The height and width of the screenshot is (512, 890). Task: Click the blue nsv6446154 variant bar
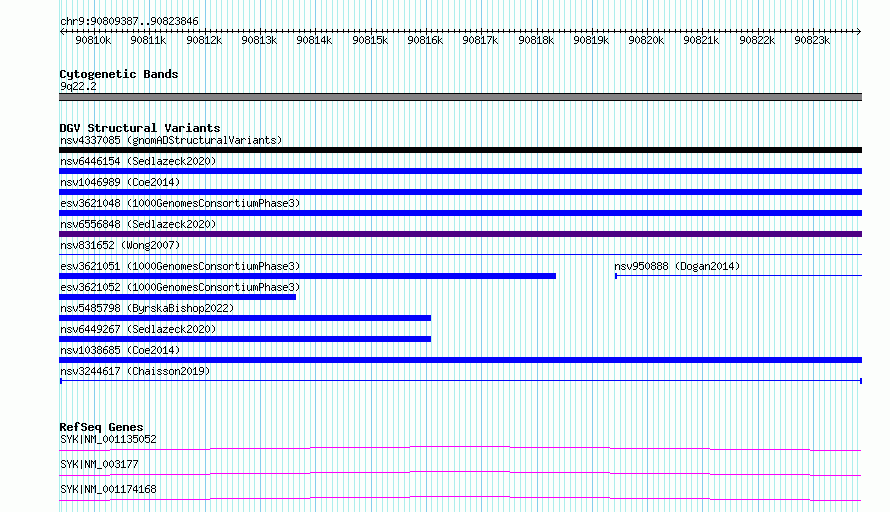pyautogui.click(x=460, y=171)
